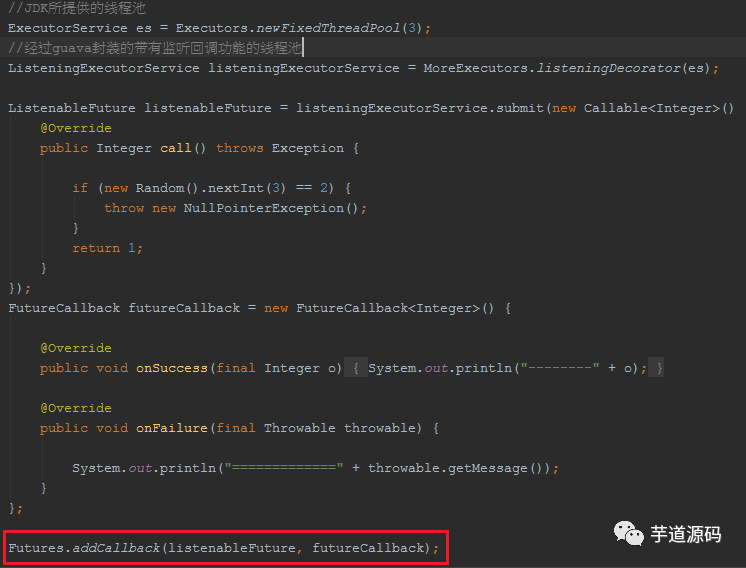Click futureCallback variable declaration
The height and width of the screenshot is (568, 746).
tap(184, 308)
